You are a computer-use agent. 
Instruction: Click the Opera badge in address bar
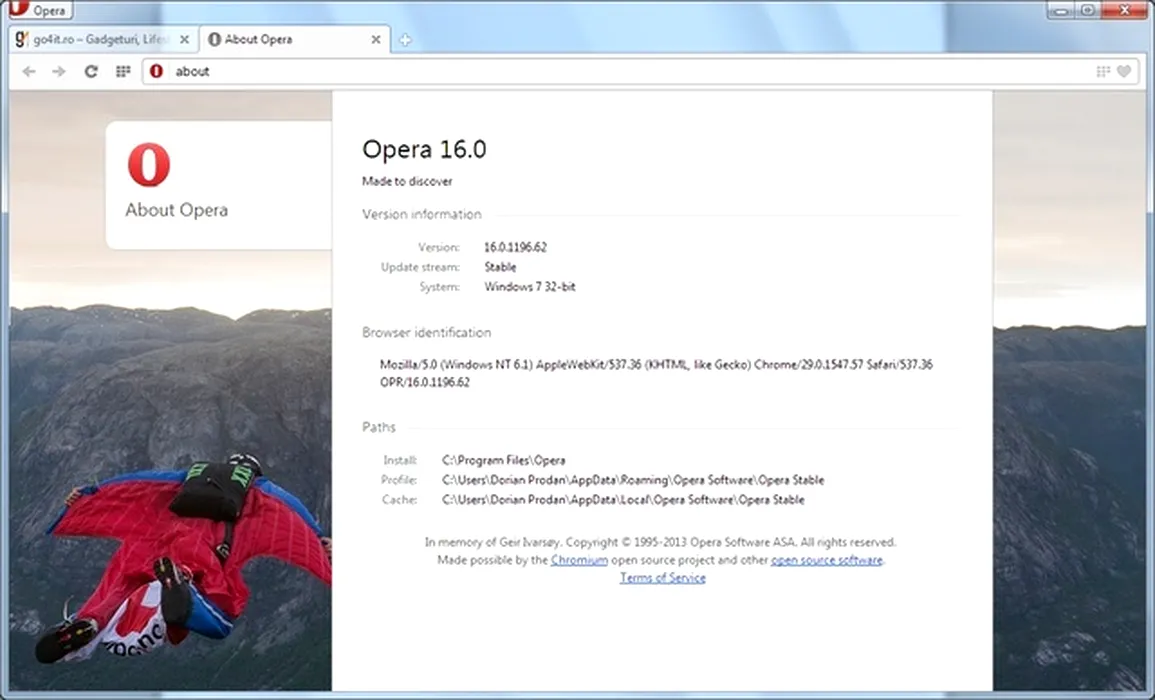(x=156, y=71)
